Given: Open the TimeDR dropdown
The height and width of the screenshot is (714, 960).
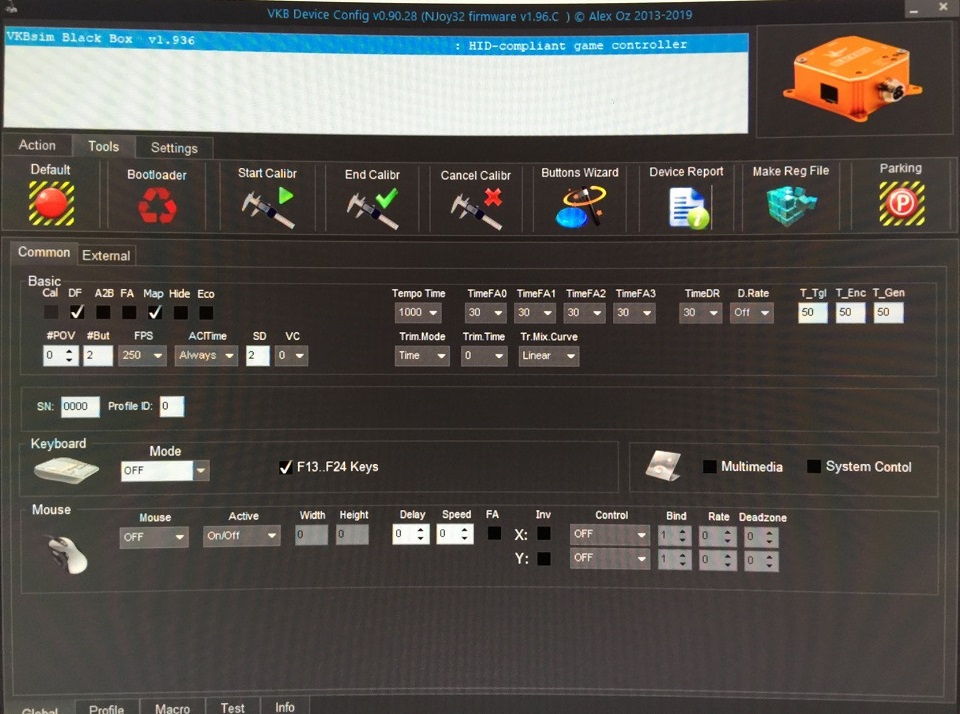Looking at the screenshot, I should pos(701,313).
